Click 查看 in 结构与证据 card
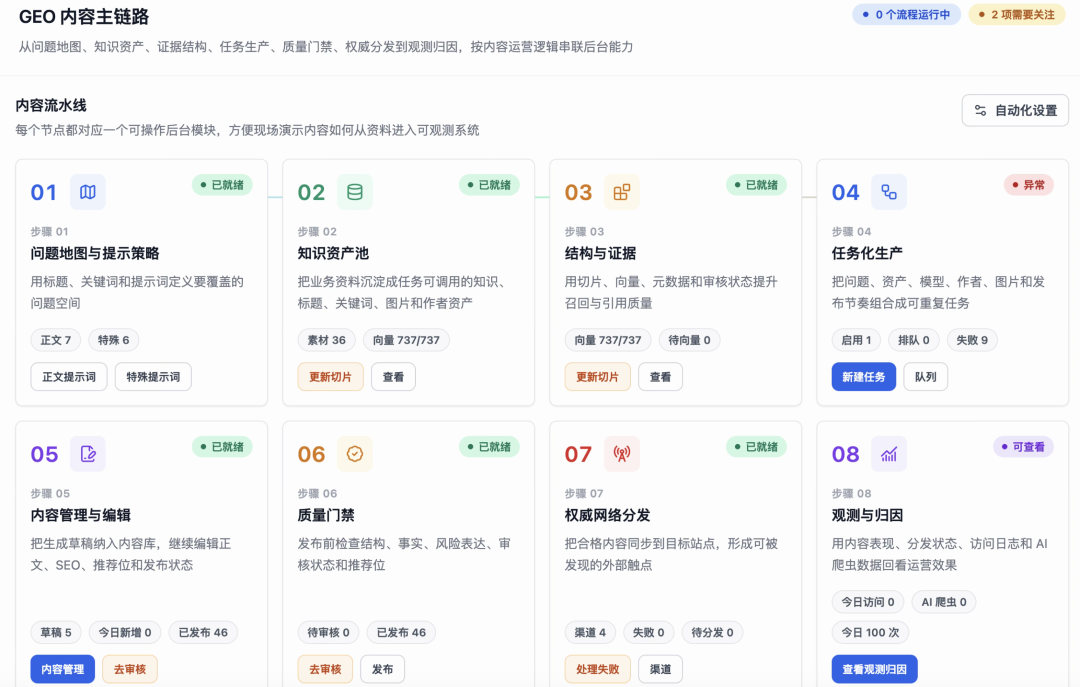The image size is (1080, 687). [661, 377]
